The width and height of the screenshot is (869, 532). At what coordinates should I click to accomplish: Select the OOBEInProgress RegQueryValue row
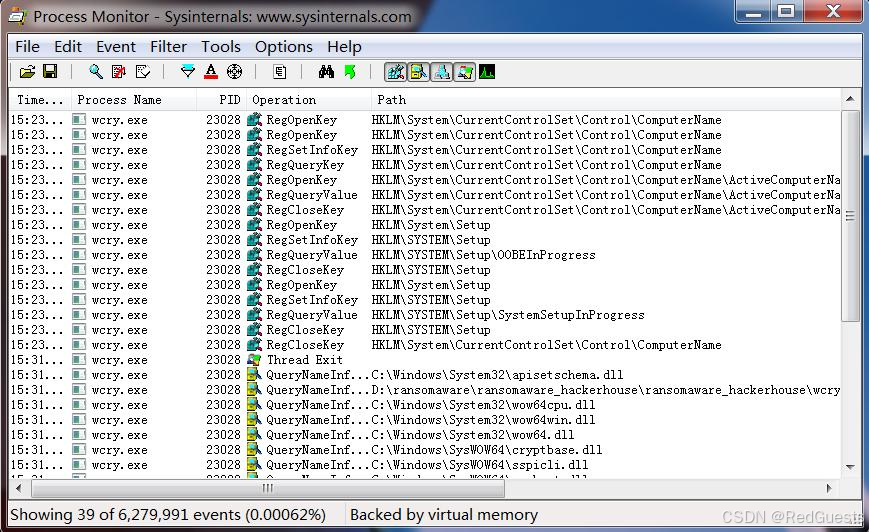pos(425,255)
